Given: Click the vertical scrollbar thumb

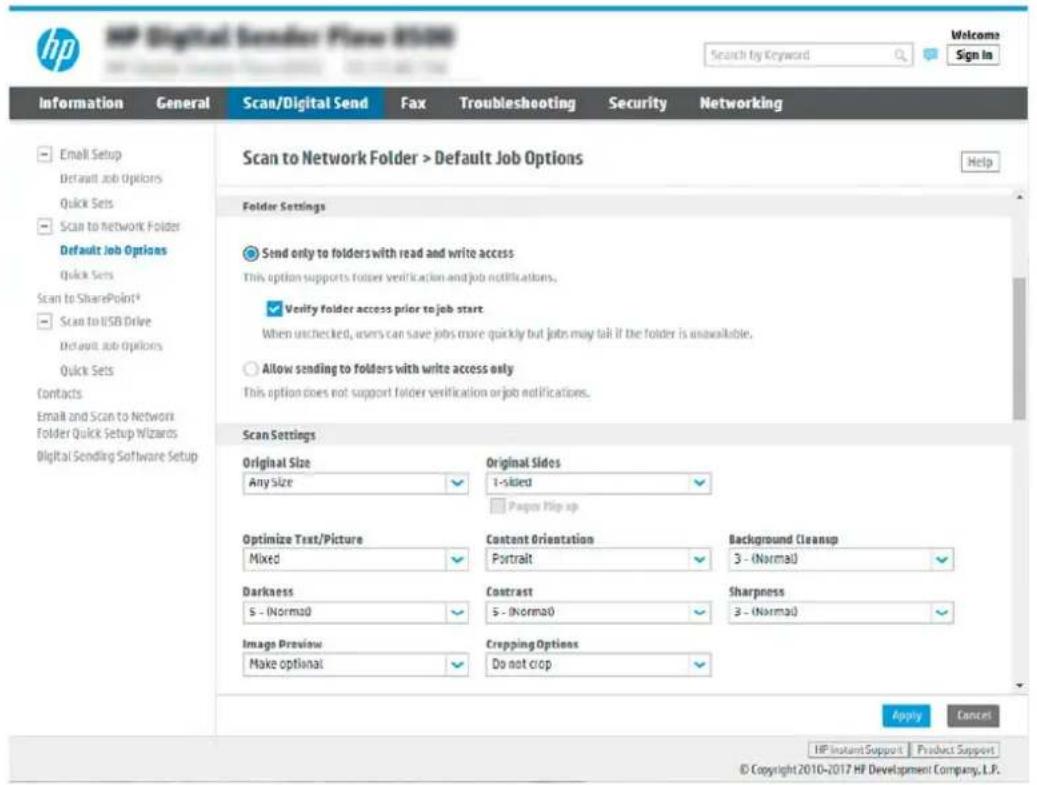Looking at the screenshot, I should [1019, 349].
